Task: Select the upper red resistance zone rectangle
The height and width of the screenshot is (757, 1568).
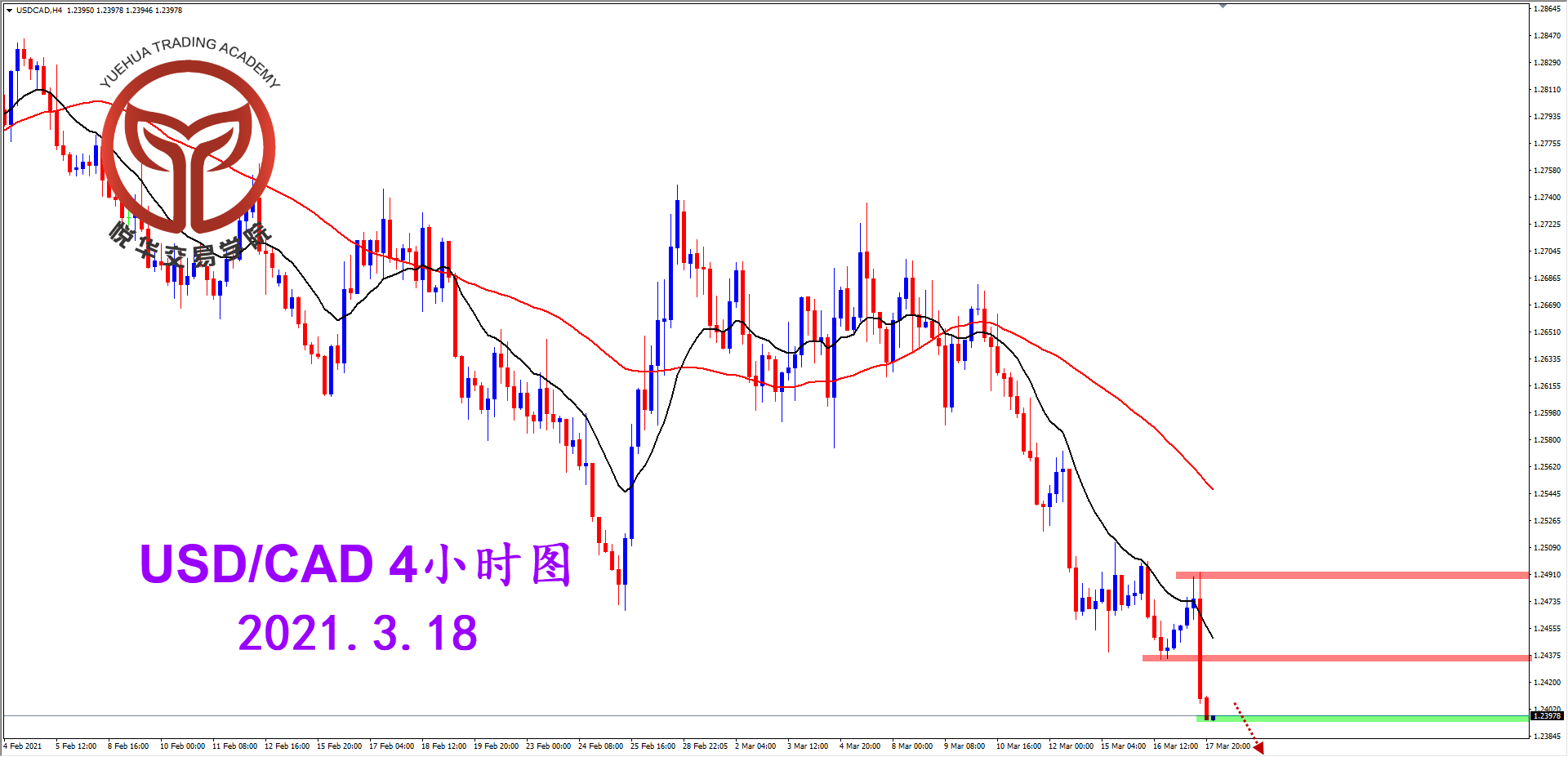Action: tap(1352, 576)
